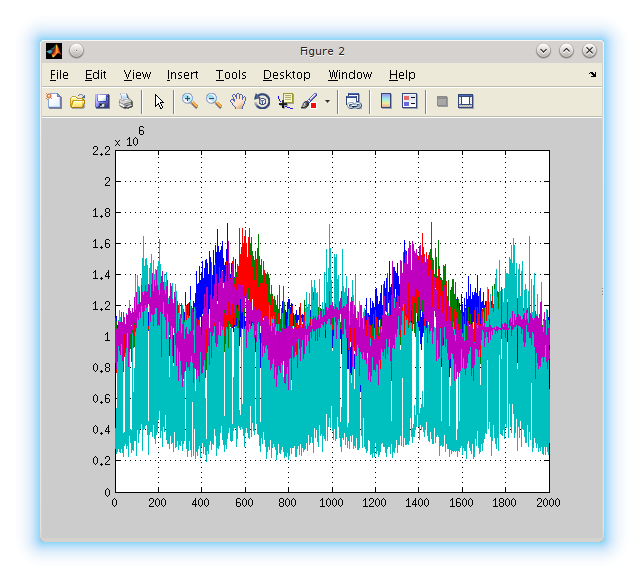The height and width of the screenshot is (582, 644).
Task: Insert a colorbar via toolbar icon
Action: (386, 101)
